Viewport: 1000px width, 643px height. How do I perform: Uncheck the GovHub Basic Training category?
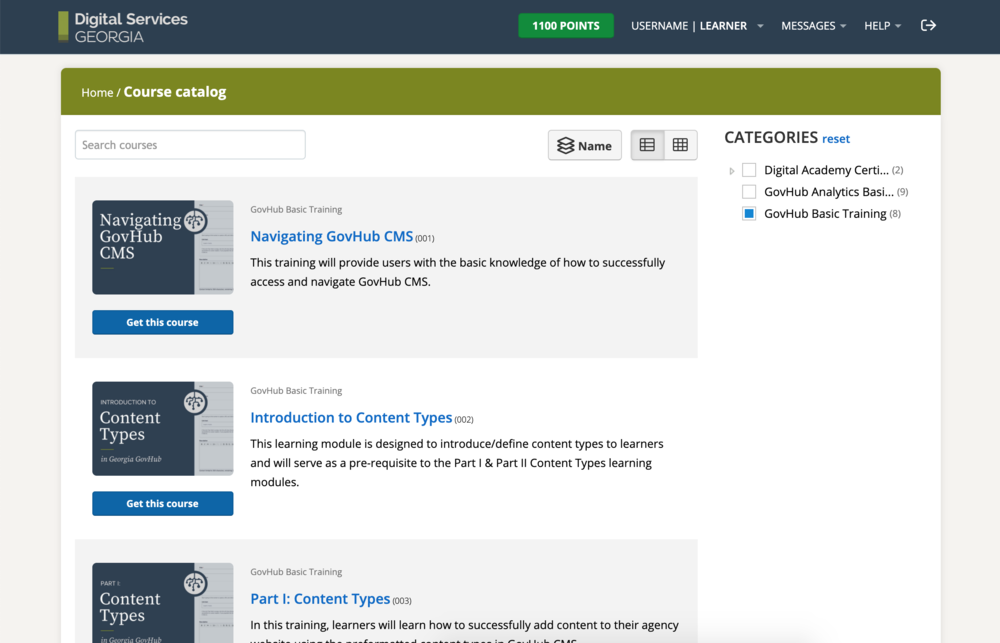[749, 213]
